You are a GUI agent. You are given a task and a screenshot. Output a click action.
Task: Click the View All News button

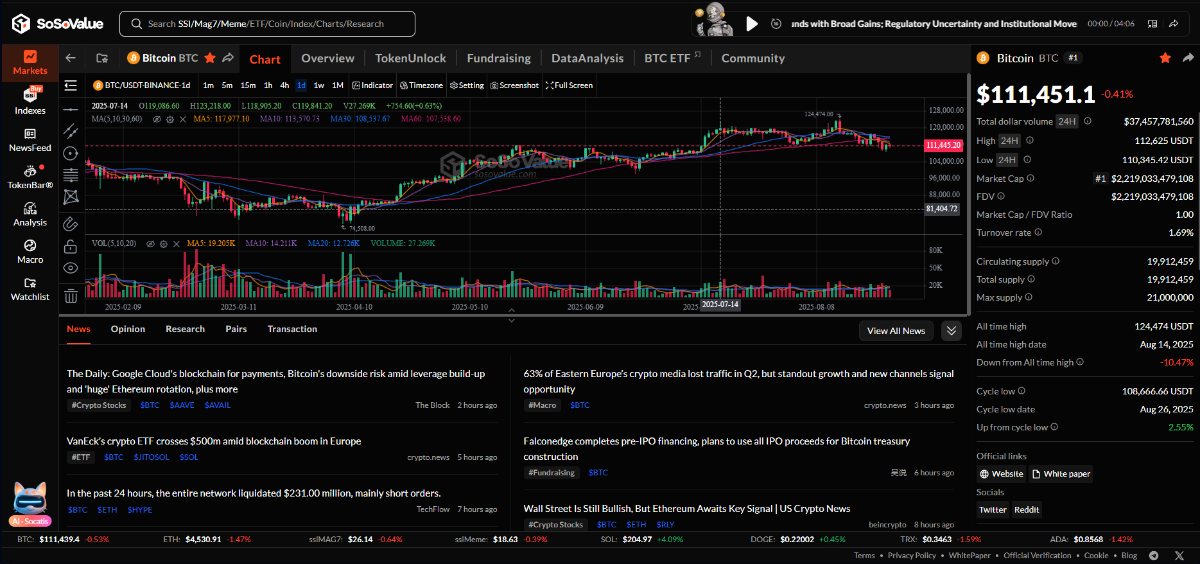tap(896, 330)
